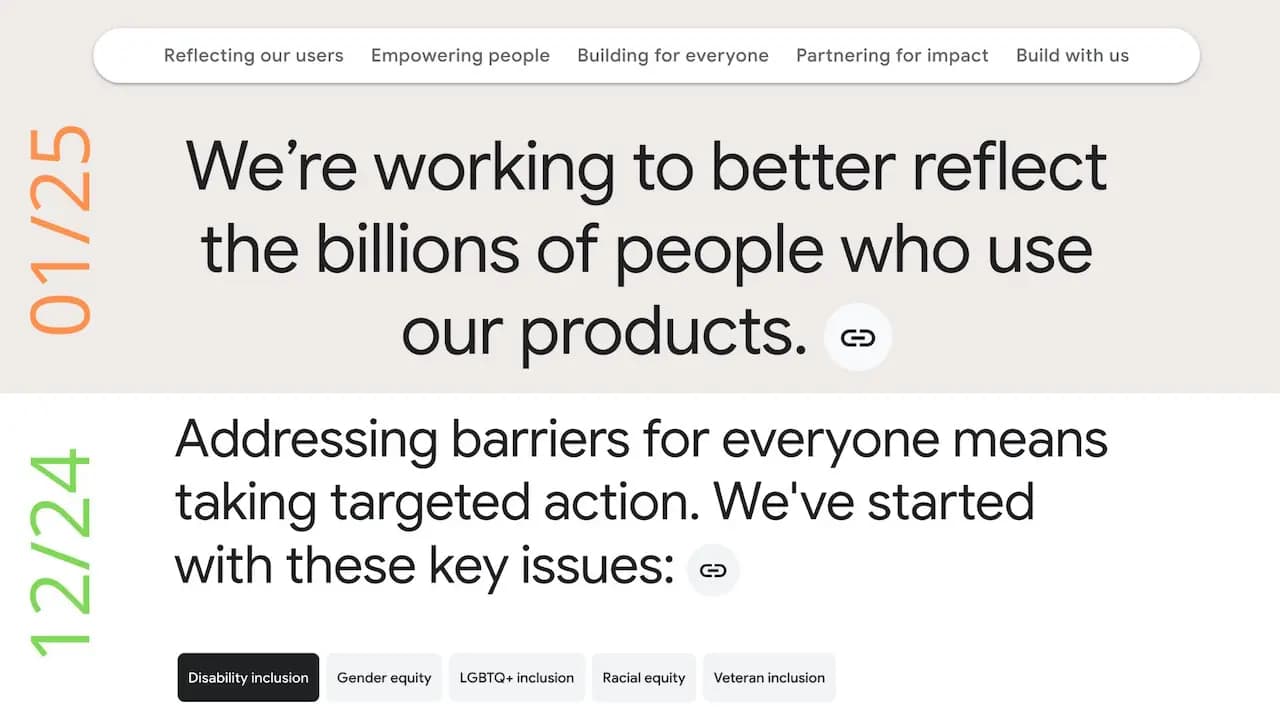Navigate to Building for everyone
The height and width of the screenshot is (720, 1280).
(x=672, y=55)
